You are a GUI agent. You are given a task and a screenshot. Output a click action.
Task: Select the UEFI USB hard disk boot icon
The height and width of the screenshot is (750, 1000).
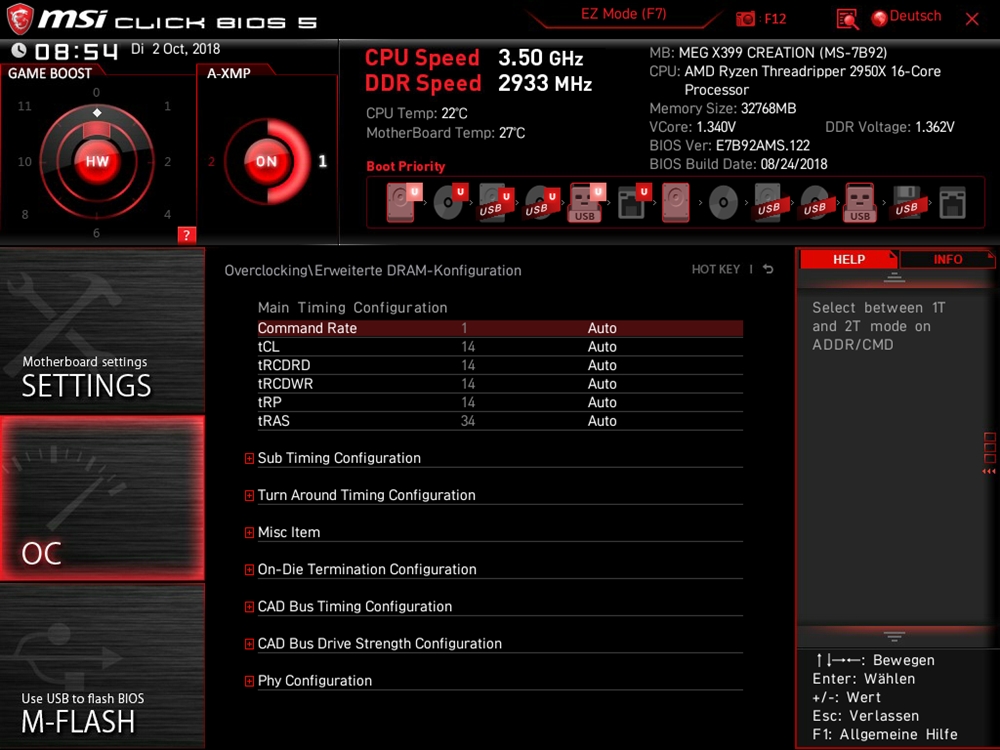[495, 202]
